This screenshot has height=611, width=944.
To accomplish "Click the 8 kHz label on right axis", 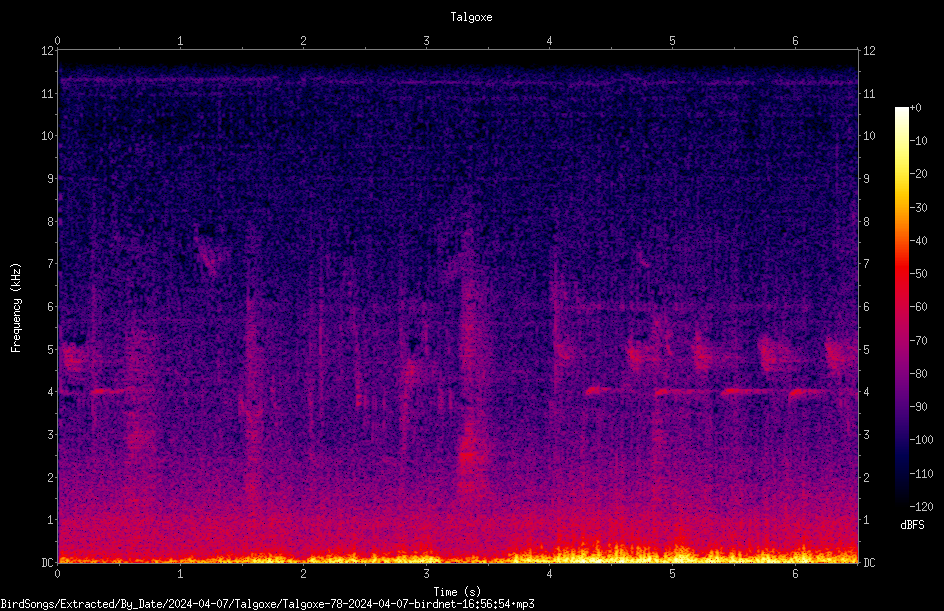I will click(x=866, y=222).
